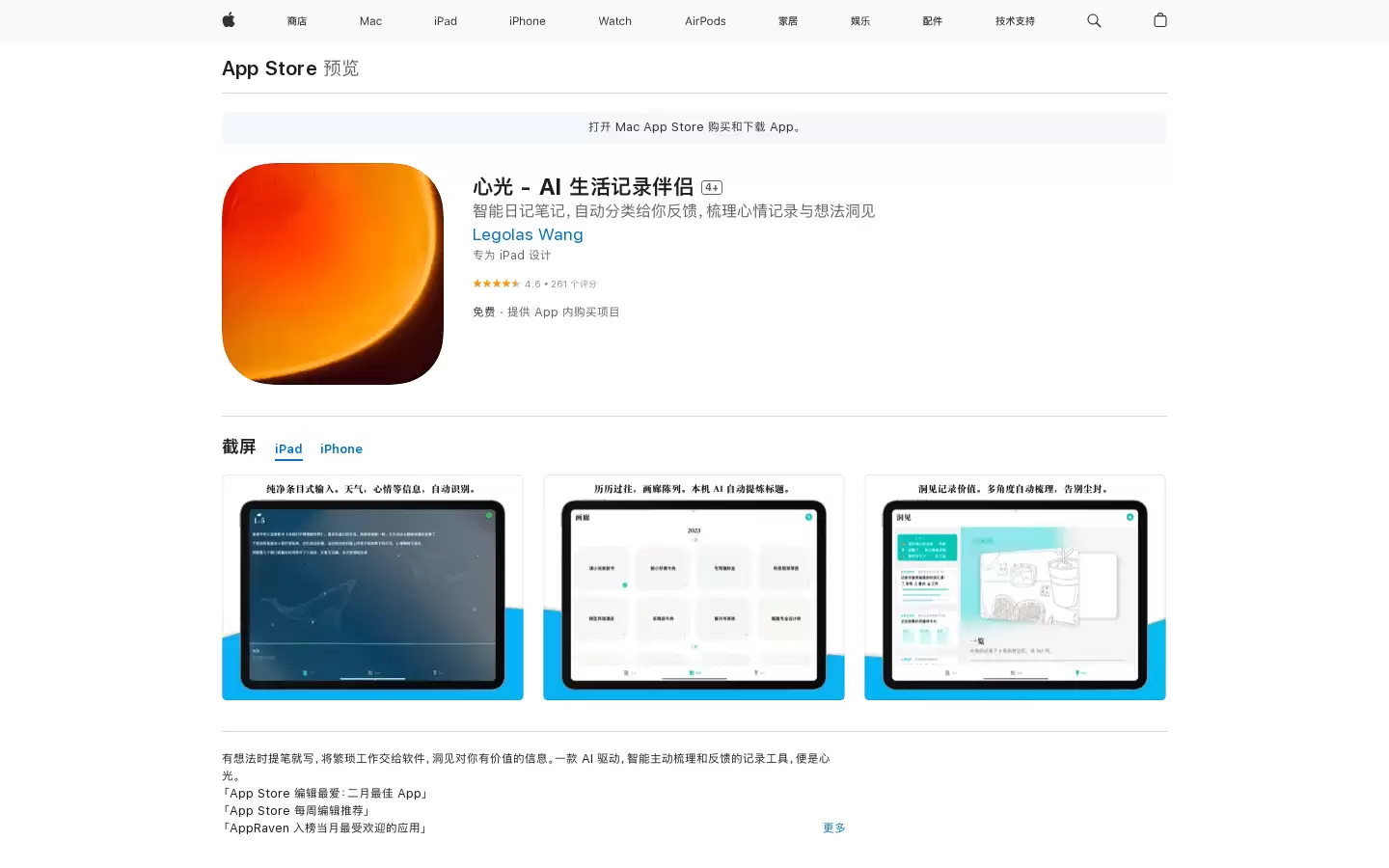Image resolution: width=1389 pixels, height=868 pixels.
Task: Select the iPad screenshots tab
Action: (x=288, y=449)
